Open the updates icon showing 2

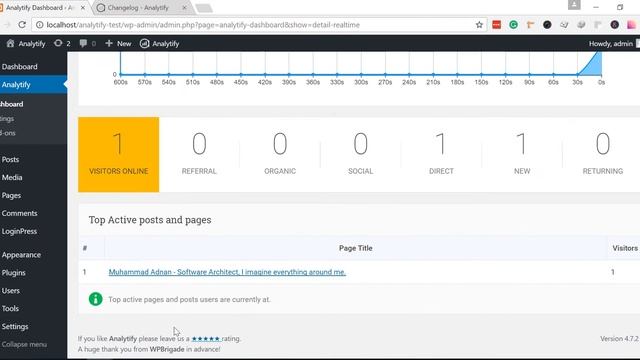point(62,44)
